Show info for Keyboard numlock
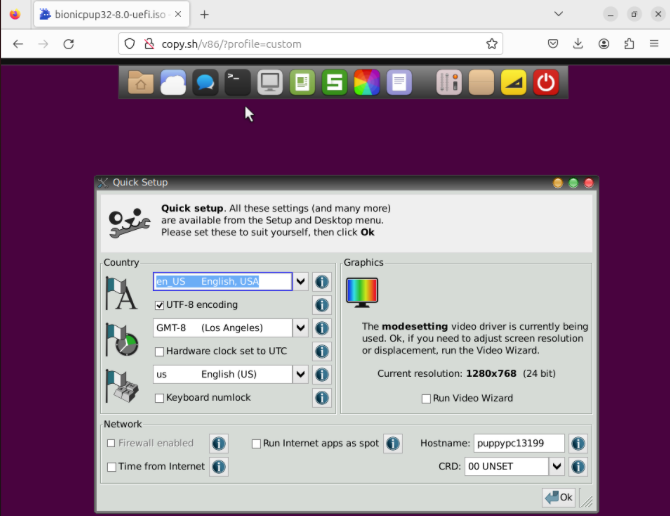The width and height of the screenshot is (670, 517). (322, 397)
